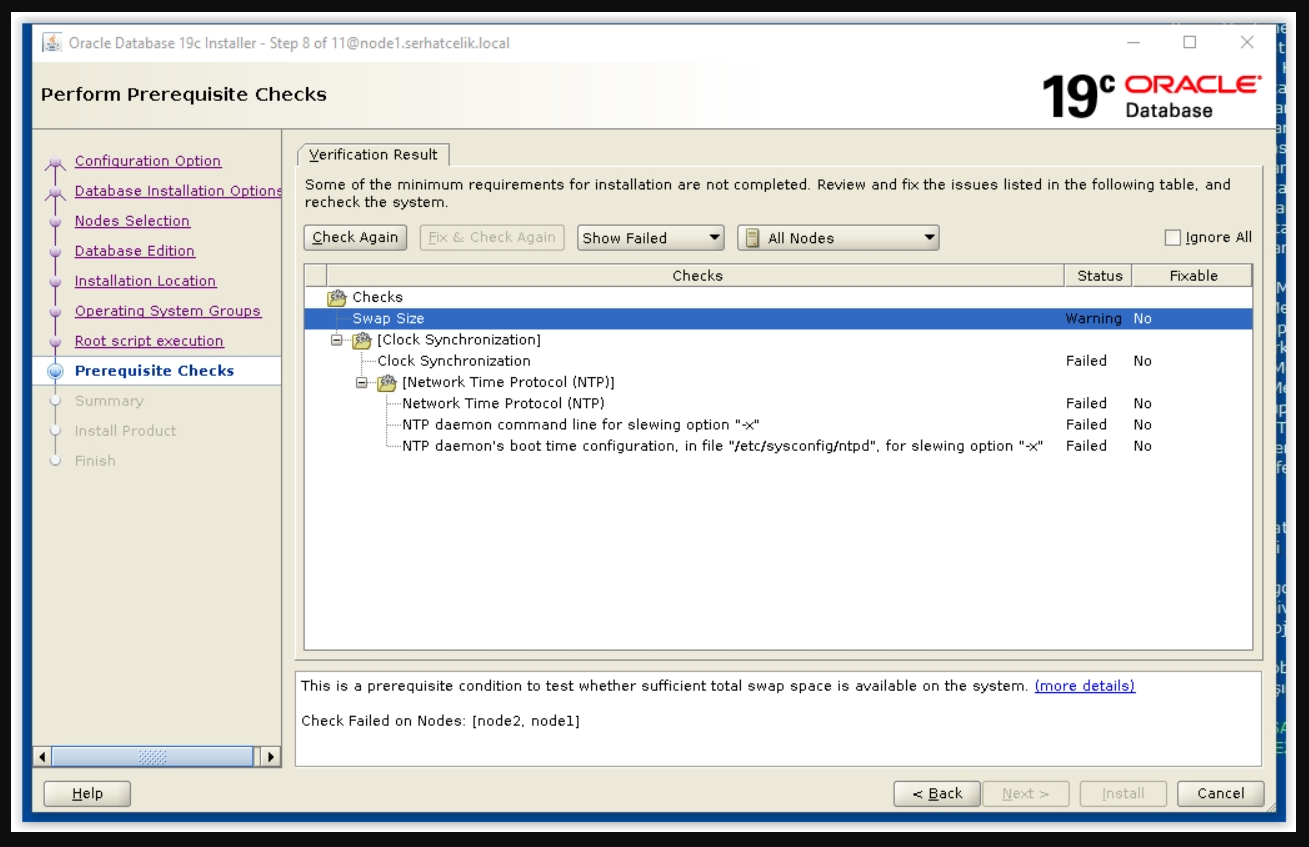Go to Root script execution step
The image size is (1309, 847).
(x=149, y=341)
